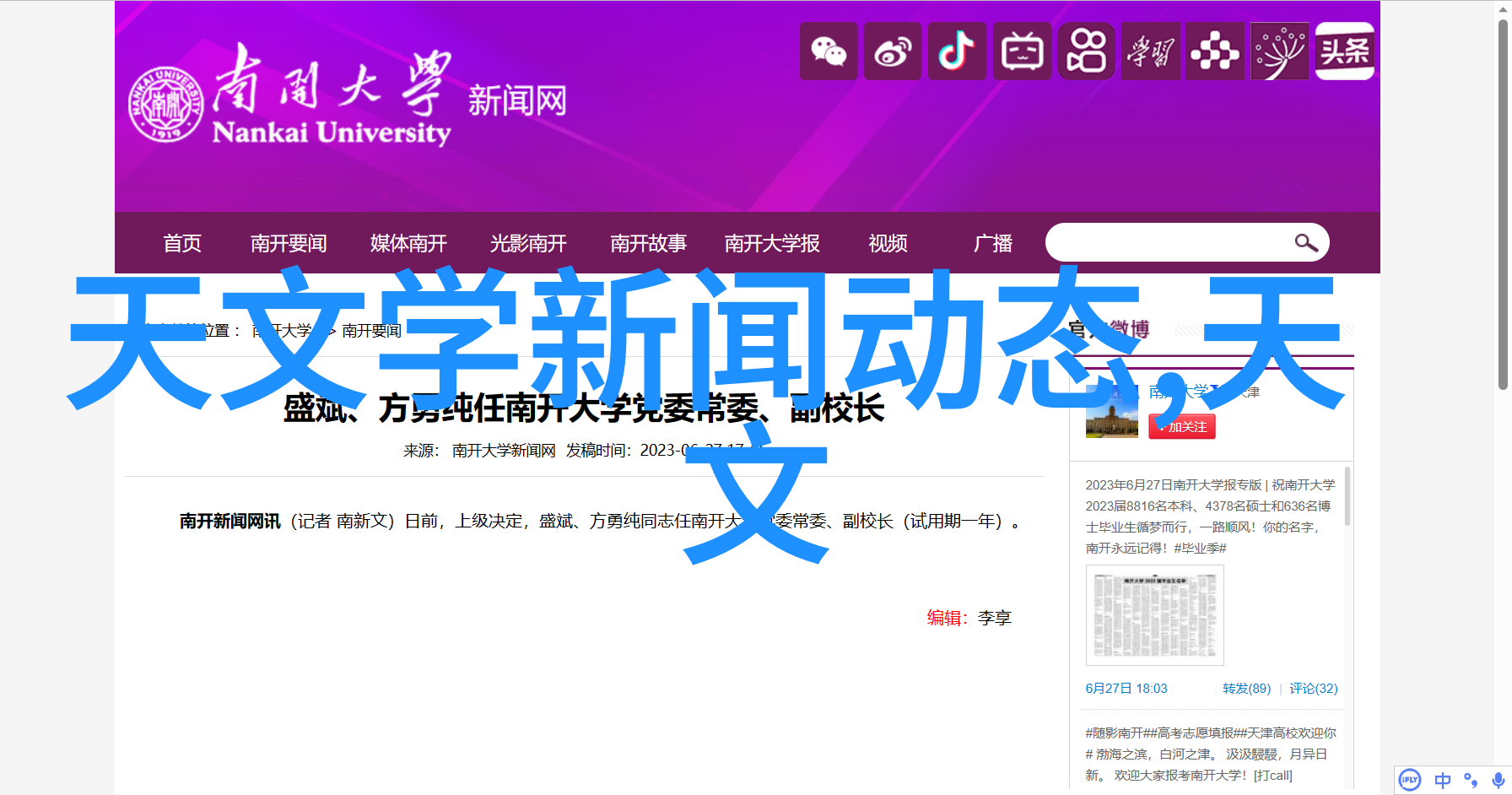Open the Bilibili TV icon

point(1022,51)
